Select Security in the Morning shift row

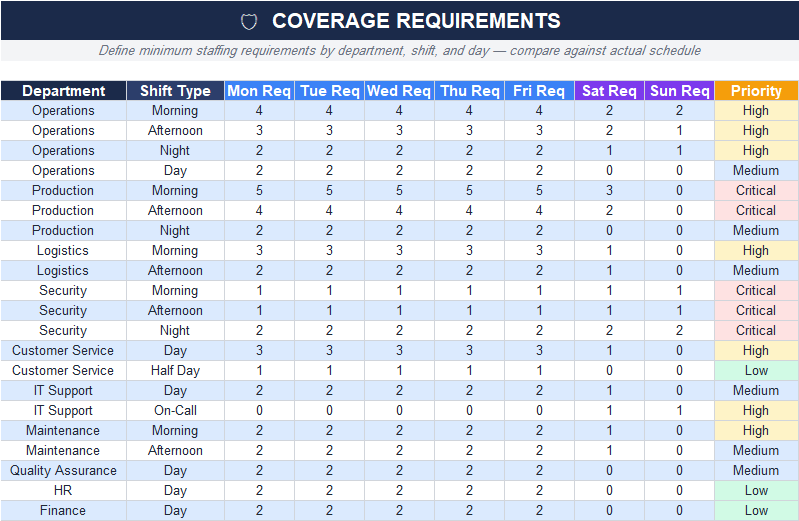click(x=63, y=291)
